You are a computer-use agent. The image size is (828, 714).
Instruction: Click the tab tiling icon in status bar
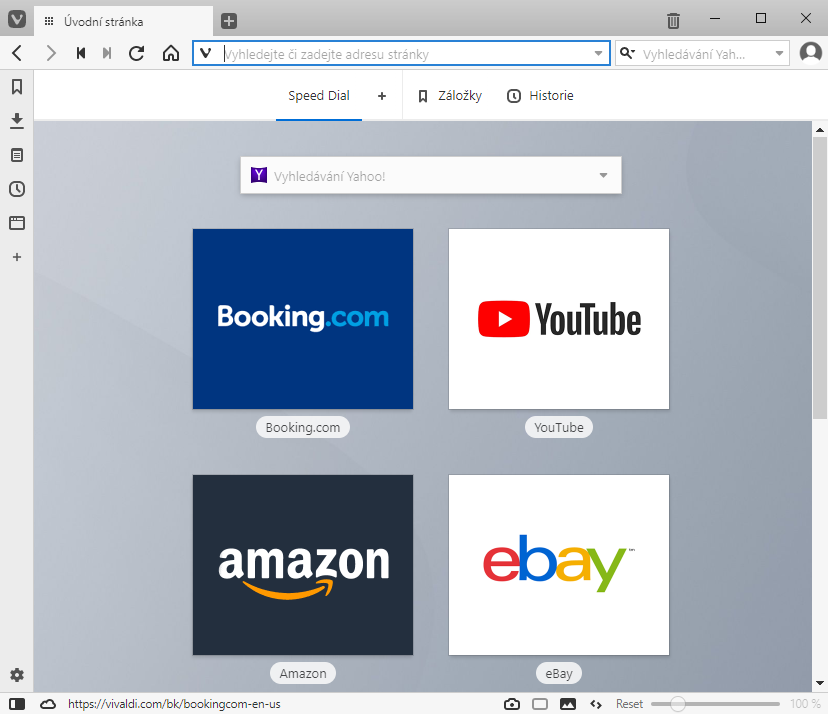tap(540, 704)
